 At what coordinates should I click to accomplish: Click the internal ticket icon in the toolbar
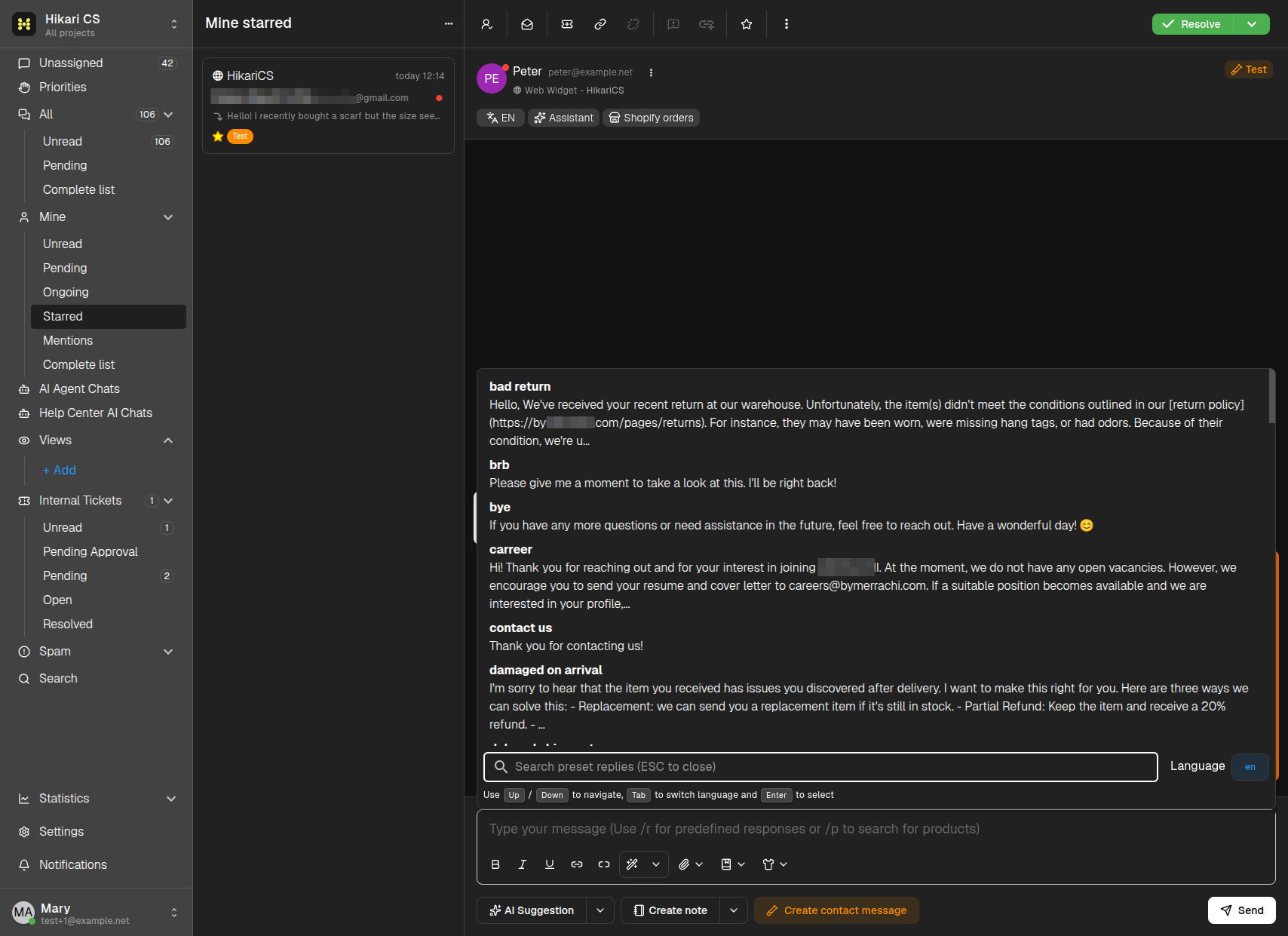[567, 24]
